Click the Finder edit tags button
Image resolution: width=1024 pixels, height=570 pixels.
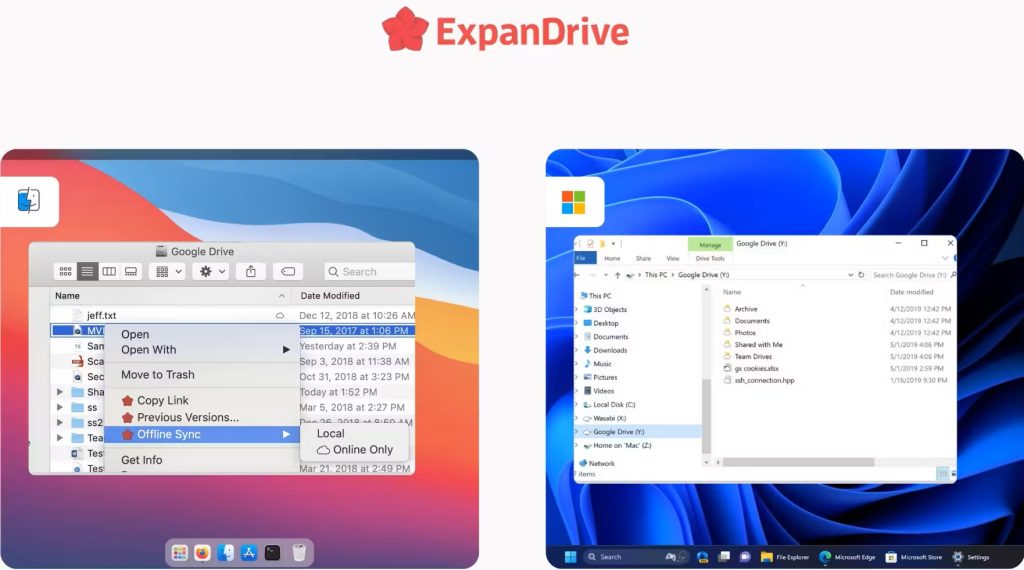288,272
